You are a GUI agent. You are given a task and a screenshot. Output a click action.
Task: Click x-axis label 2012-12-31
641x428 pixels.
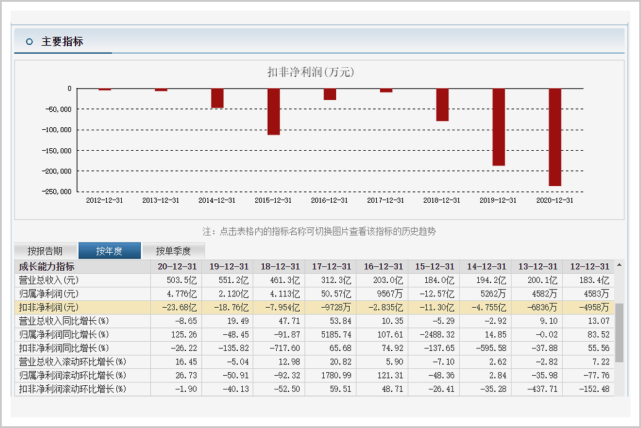(x=104, y=200)
